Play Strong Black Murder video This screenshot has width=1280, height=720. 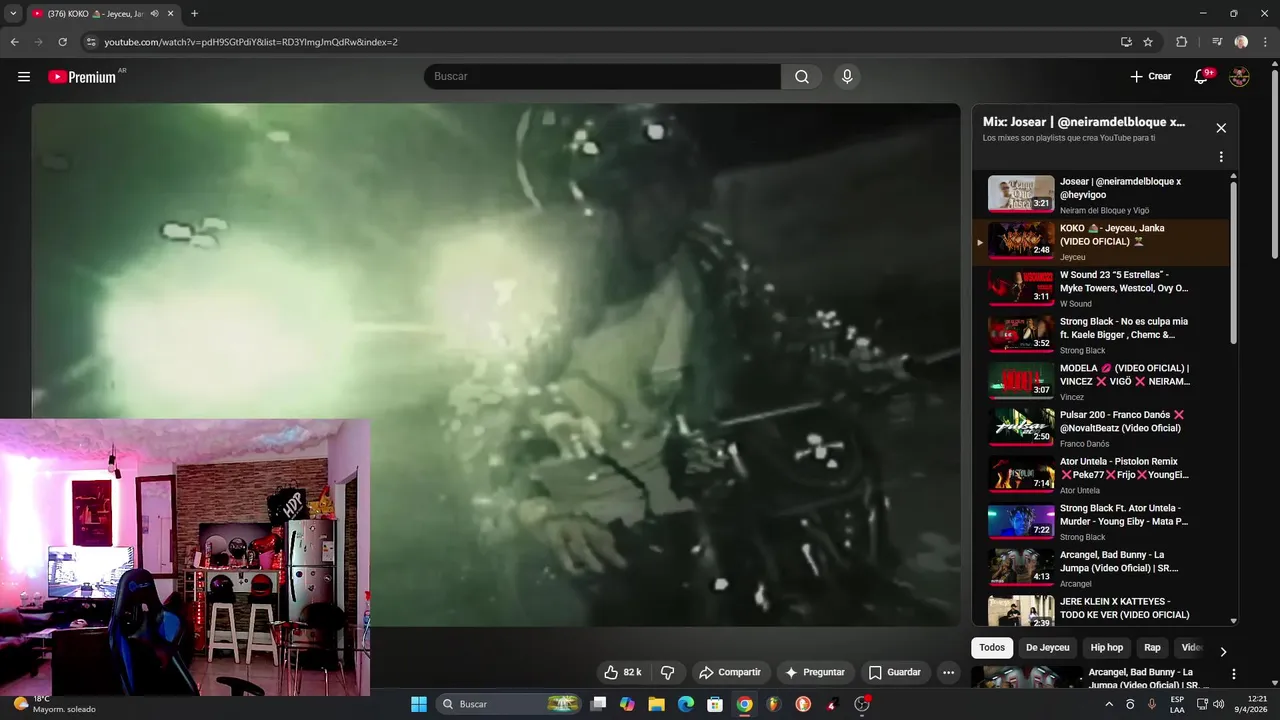(x=1100, y=521)
